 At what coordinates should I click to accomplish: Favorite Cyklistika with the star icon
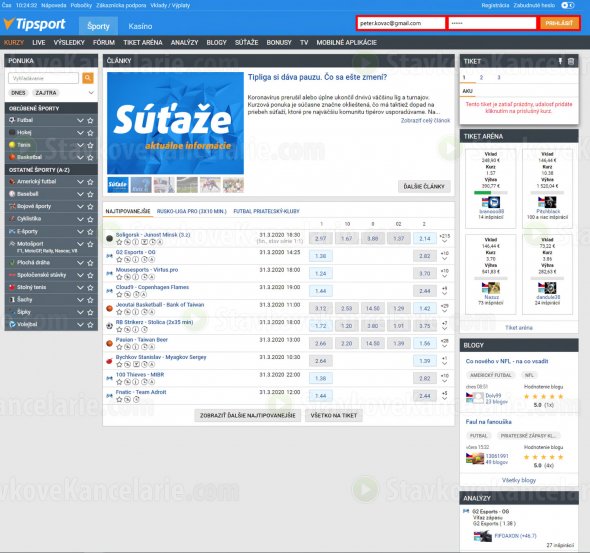(x=90, y=219)
